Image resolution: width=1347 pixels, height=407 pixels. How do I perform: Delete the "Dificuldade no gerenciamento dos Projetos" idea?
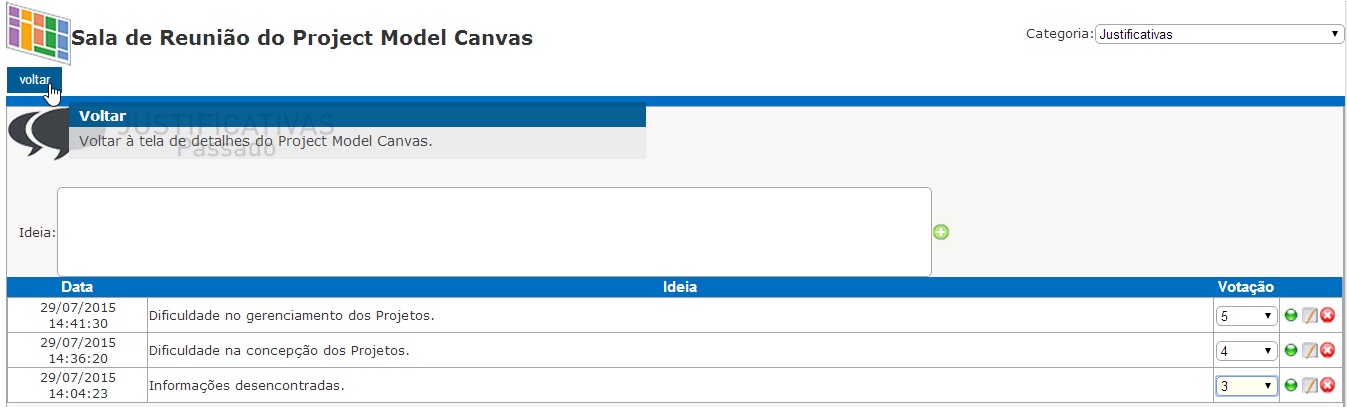click(1328, 315)
